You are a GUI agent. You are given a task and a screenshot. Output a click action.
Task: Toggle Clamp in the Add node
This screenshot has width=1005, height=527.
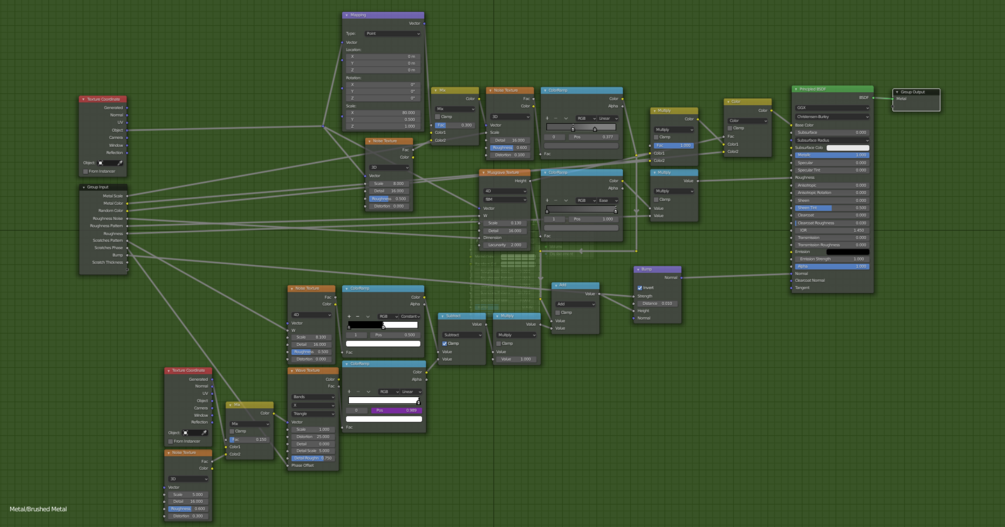[x=558, y=312]
